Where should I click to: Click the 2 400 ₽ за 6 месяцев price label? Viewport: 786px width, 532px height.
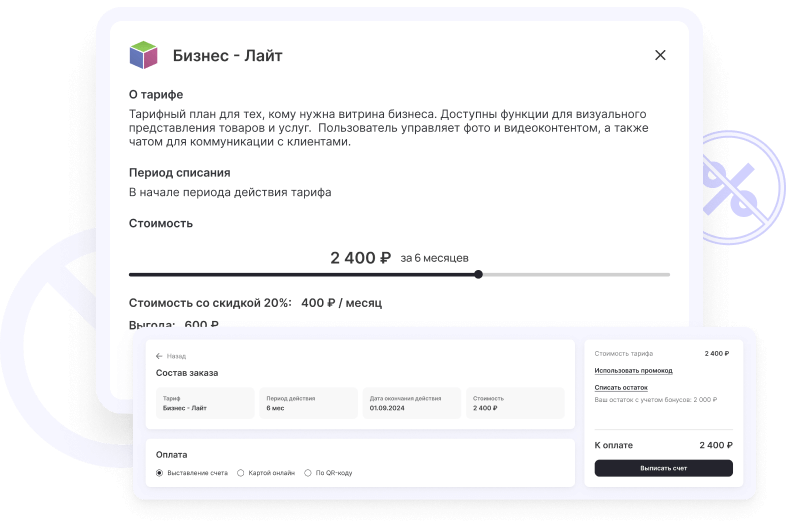click(x=399, y=258)
